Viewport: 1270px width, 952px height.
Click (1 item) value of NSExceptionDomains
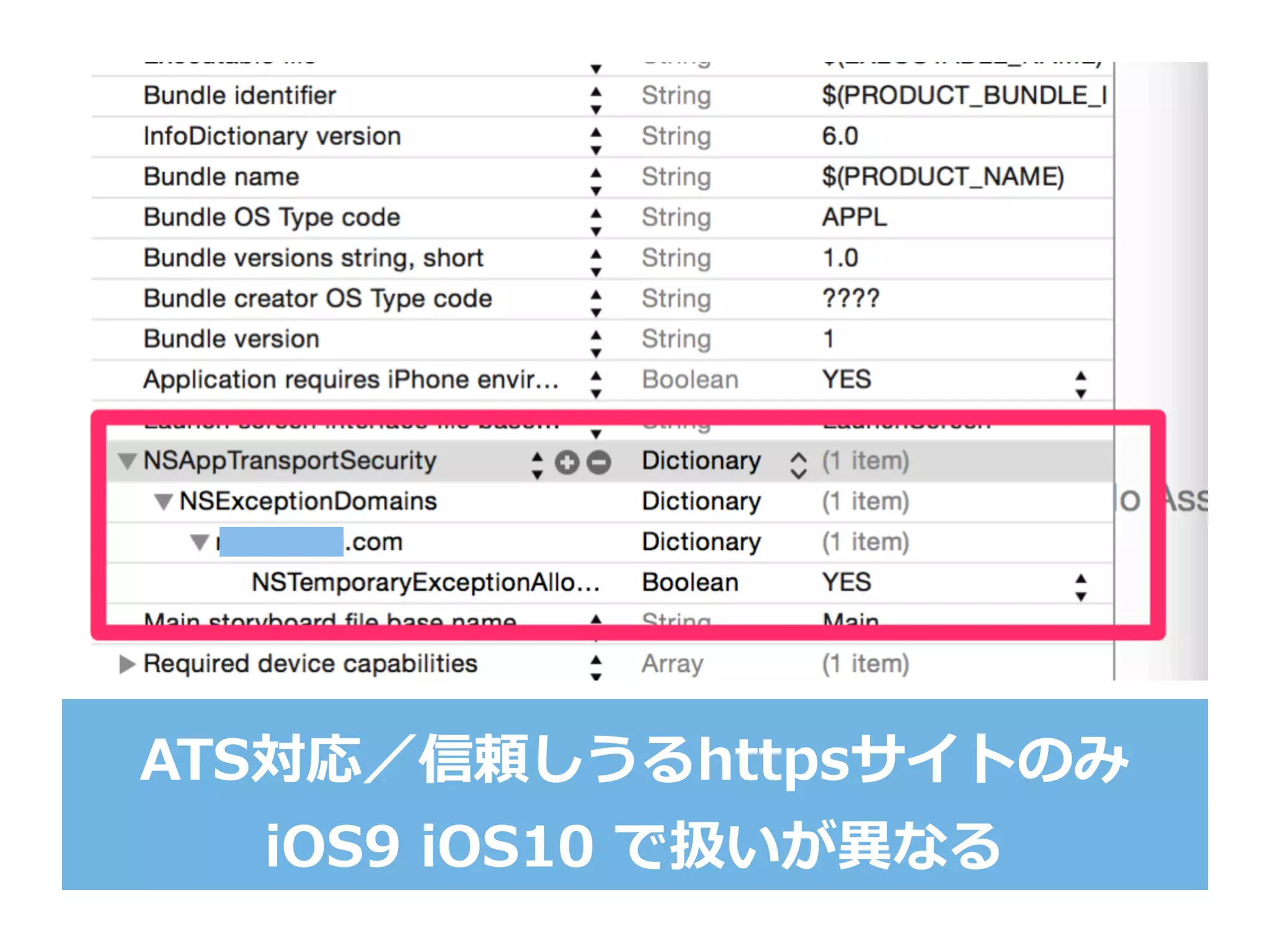[866, 501]
